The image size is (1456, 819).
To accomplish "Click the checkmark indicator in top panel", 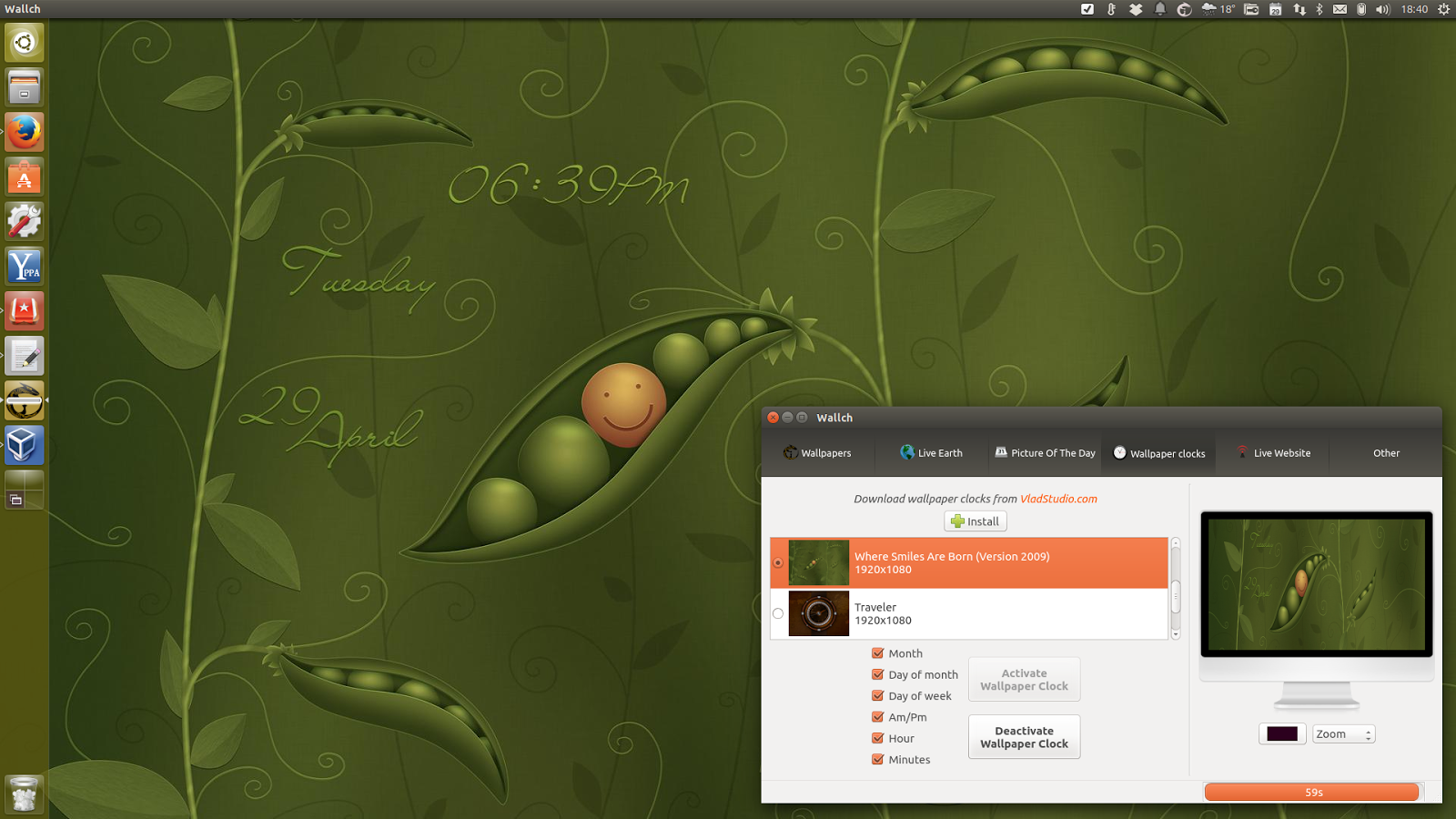I will (x=1087, y=9).
